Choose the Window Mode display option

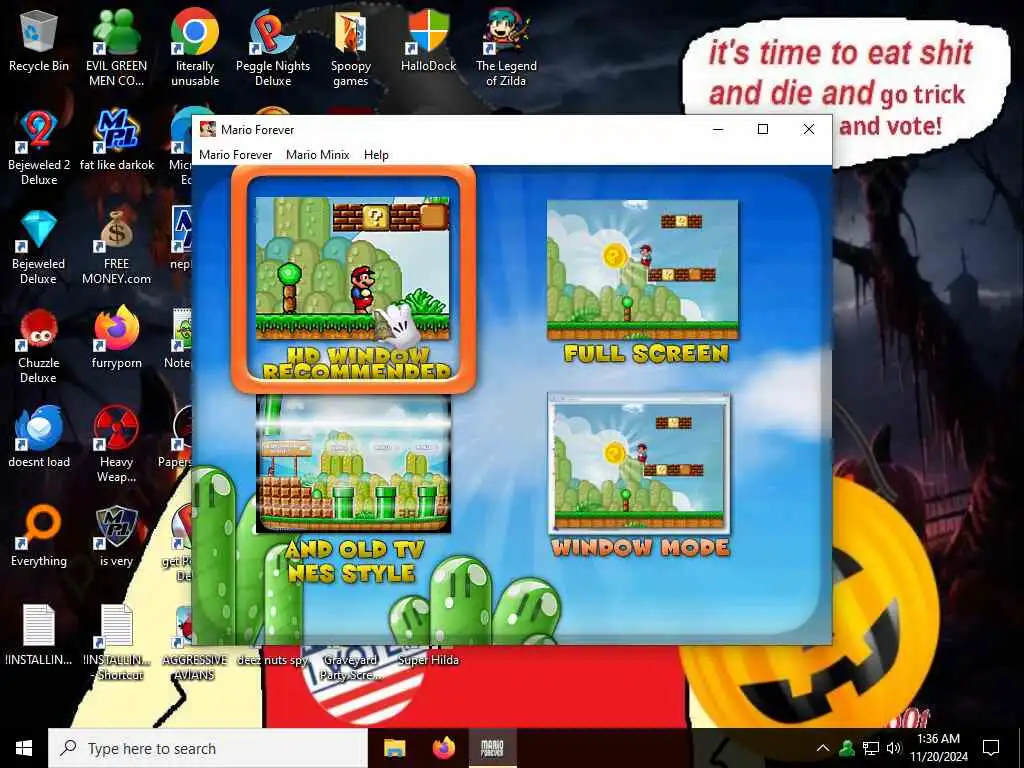(x=640, y=475)
